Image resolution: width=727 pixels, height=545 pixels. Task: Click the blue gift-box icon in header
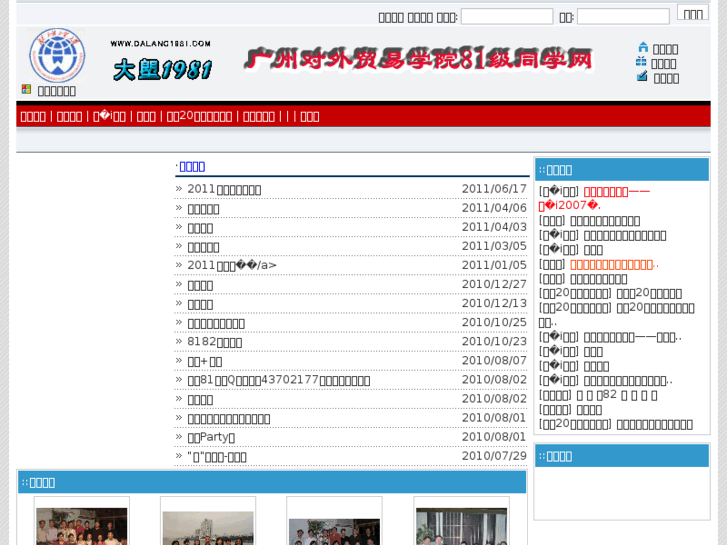pyautogui.click(x=641, y=62)
